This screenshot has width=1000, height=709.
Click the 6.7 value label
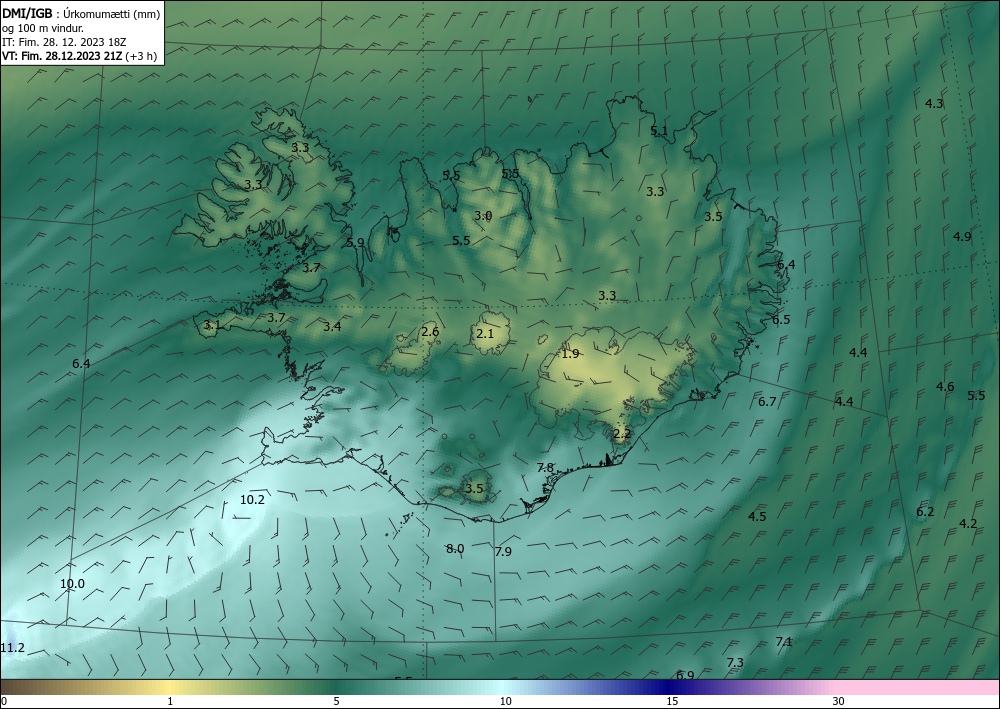point(767,401)
